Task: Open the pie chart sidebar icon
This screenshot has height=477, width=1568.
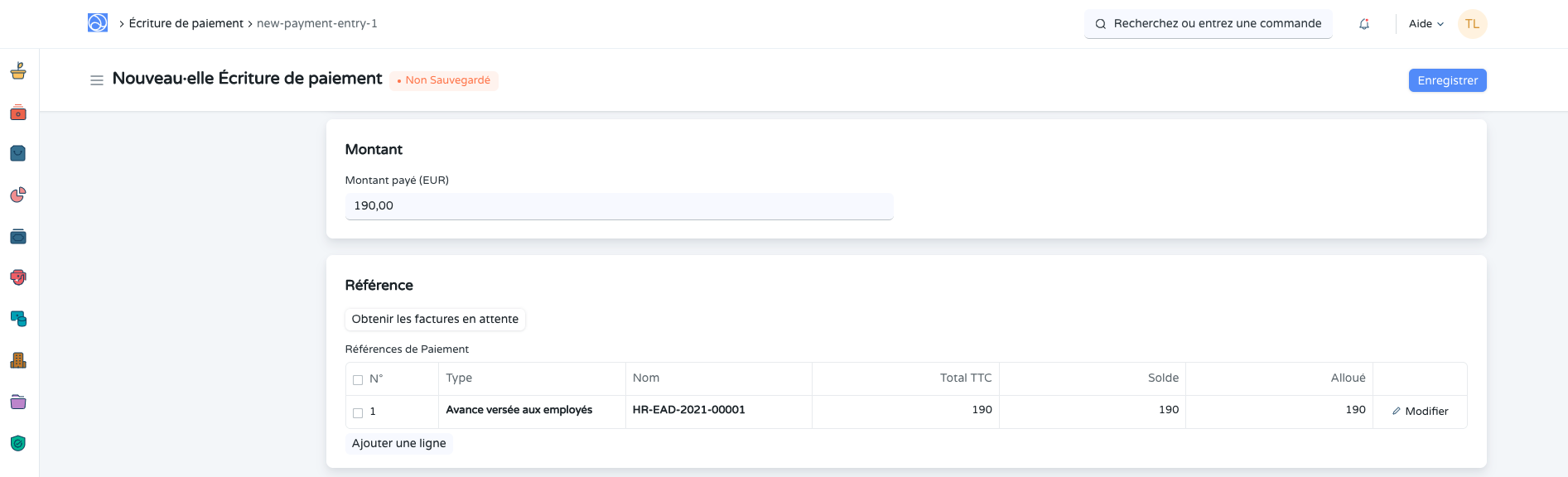Action: pyautogui.click(x=18, y=195)
